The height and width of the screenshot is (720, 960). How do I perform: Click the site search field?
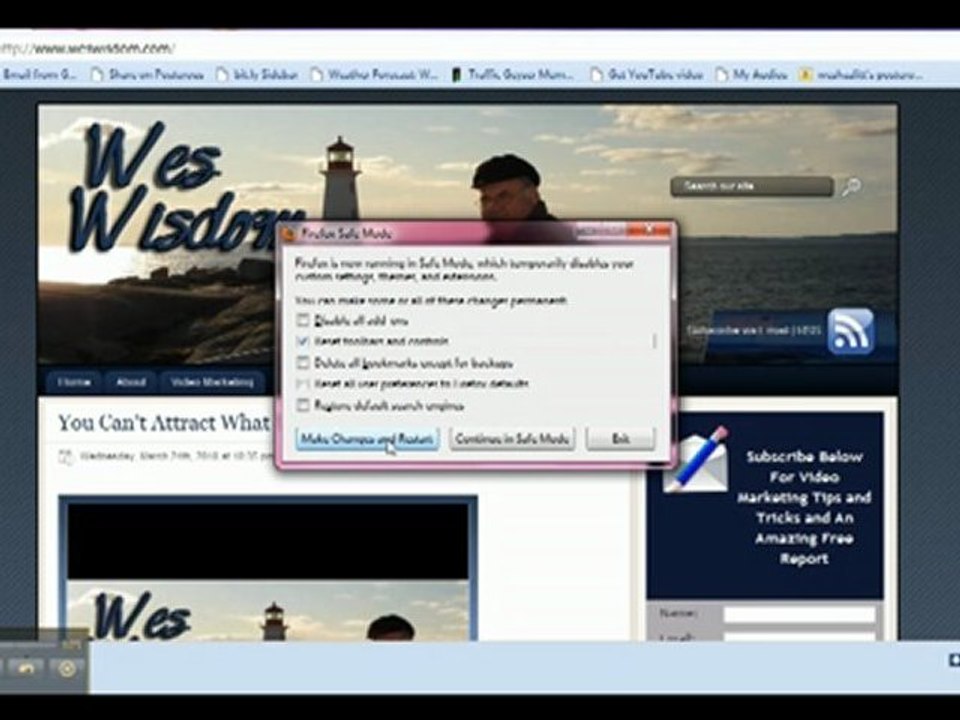click(x=752, y=186)
